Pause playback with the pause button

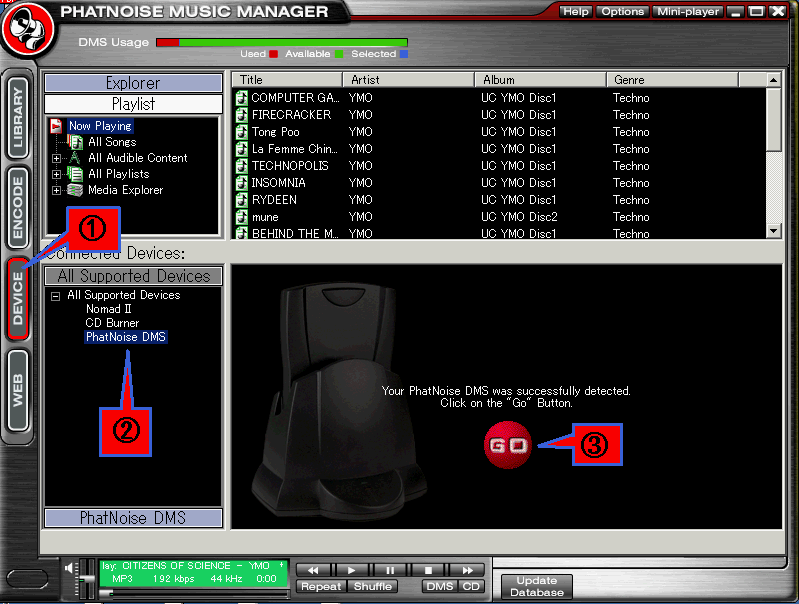pyautogui.click(x=390, y=570)
